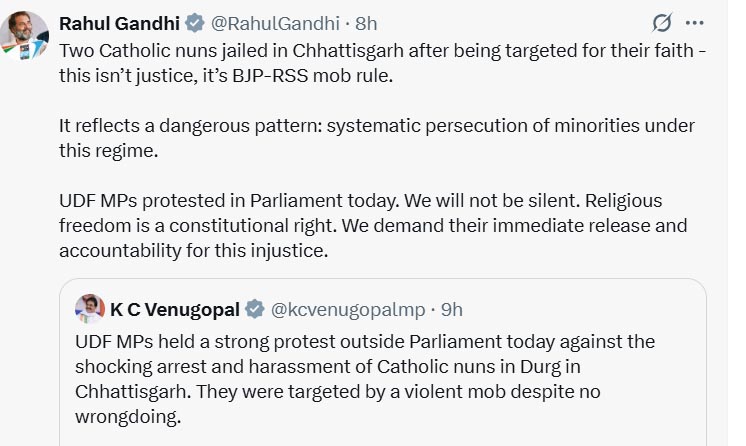Open the @kcvenugopalmp handle link
The image size is (746, 446).
tap(348, 309)
